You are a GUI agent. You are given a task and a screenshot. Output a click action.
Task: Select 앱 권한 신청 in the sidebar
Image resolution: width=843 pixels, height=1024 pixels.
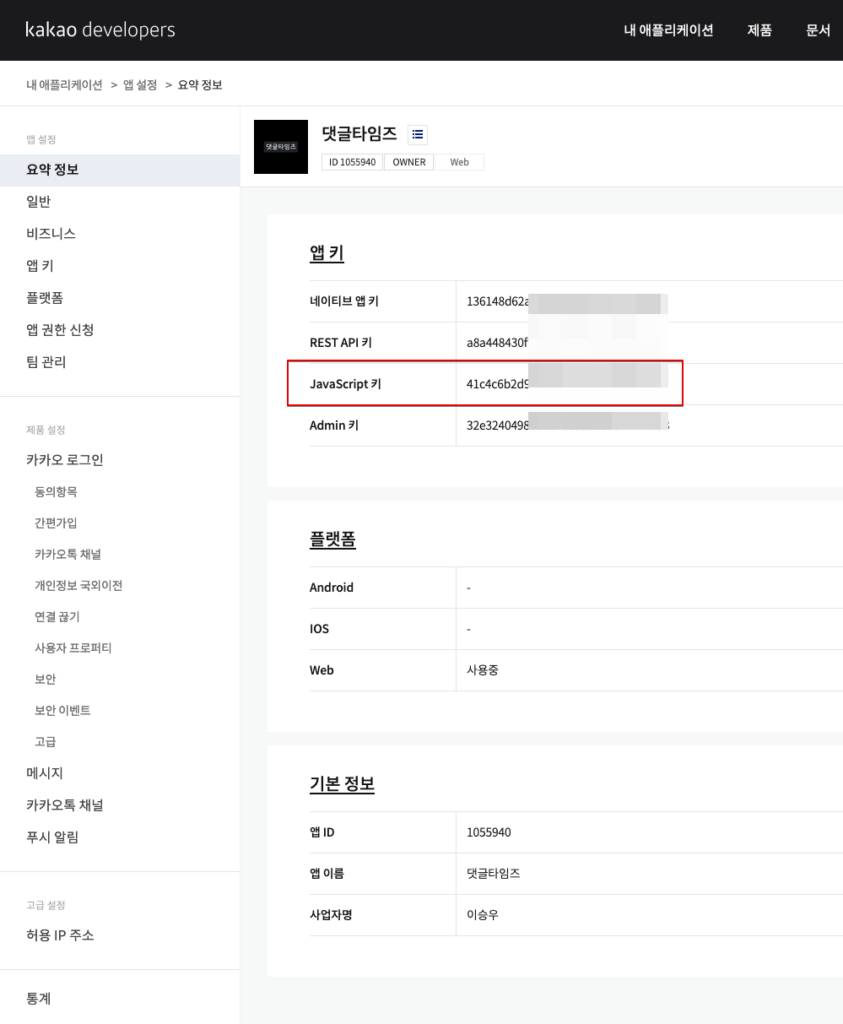[60, 330]
